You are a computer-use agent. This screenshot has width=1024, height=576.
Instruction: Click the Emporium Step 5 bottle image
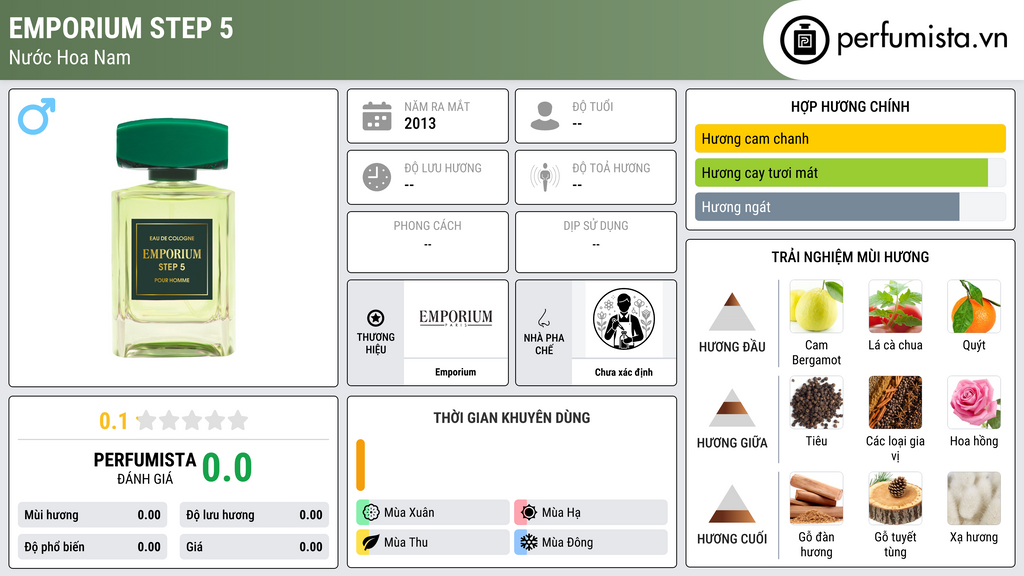pyautogui.click(x=172, y=238)
